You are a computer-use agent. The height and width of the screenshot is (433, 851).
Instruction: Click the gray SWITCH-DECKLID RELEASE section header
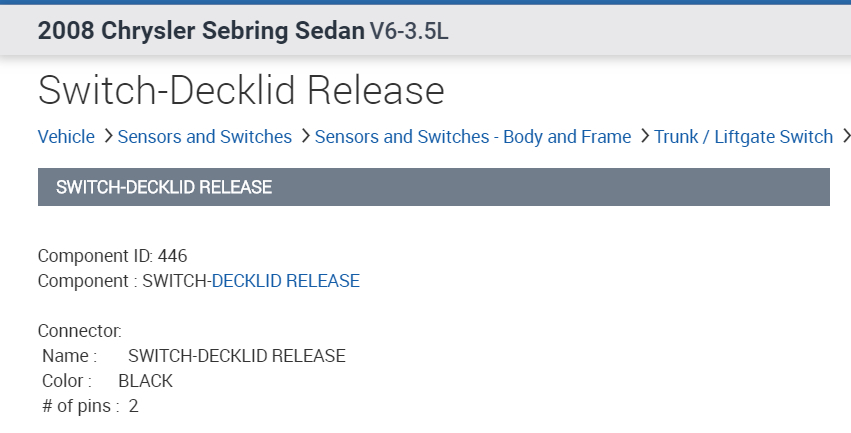click(433, 187)
